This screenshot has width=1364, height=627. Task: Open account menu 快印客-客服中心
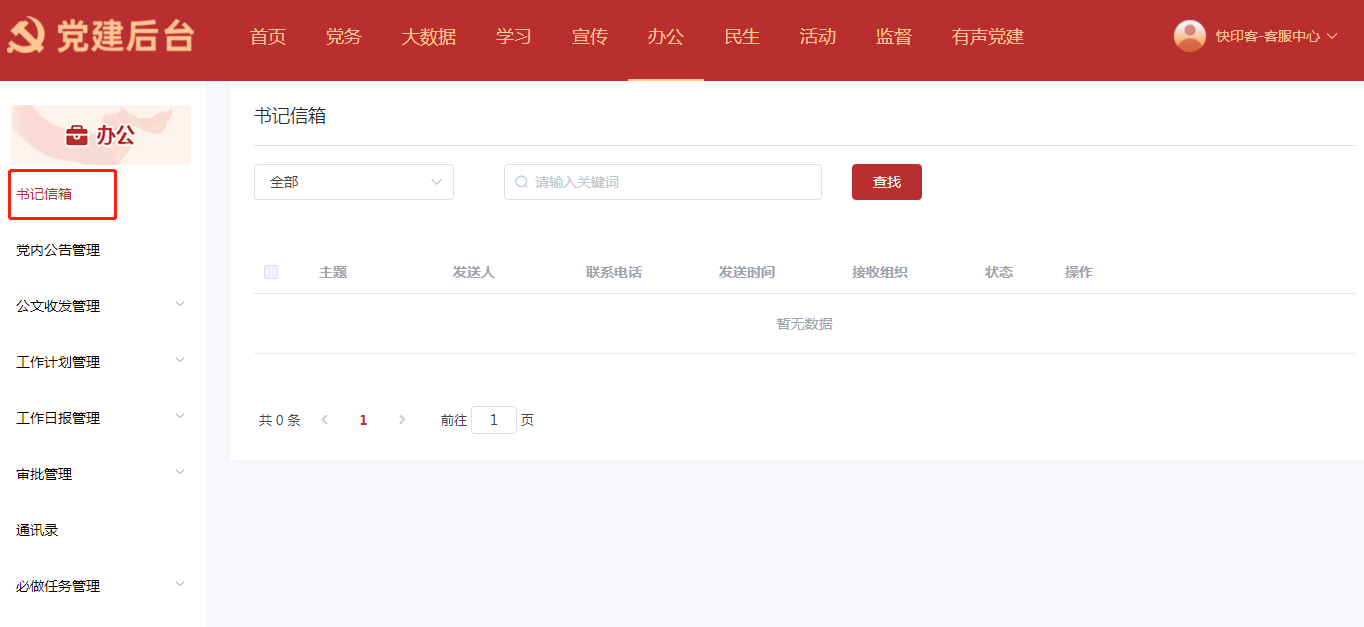pos(1275,37)
